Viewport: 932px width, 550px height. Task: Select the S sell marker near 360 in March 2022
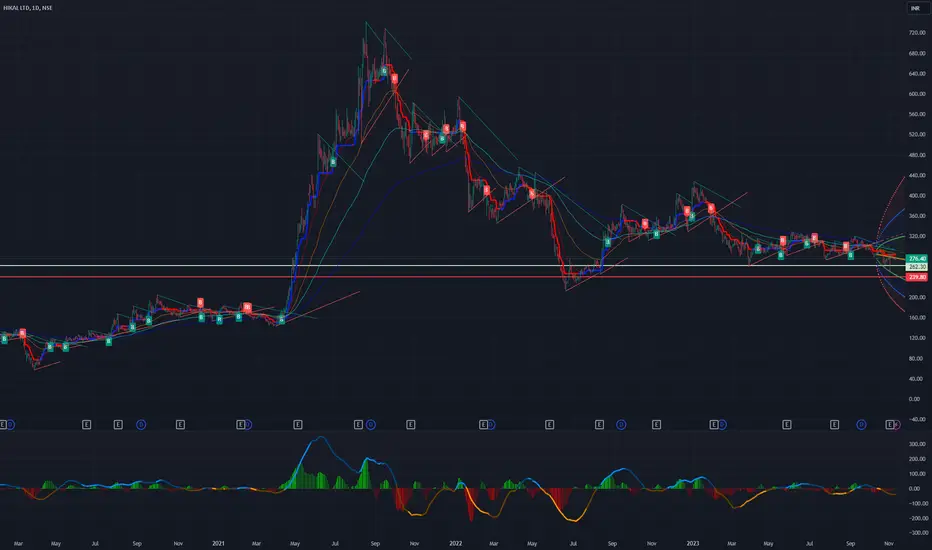(x=486, y=190)
